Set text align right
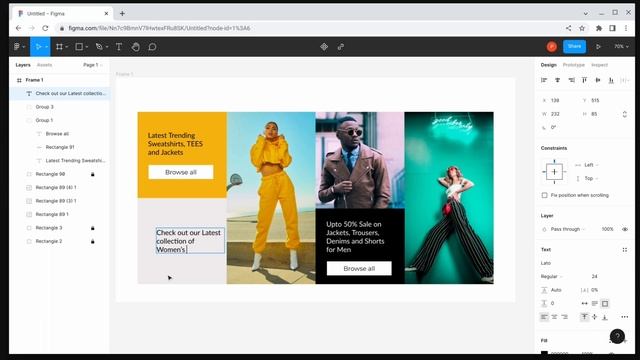Screen dimensions: 640x360 (x=564, y=317)
